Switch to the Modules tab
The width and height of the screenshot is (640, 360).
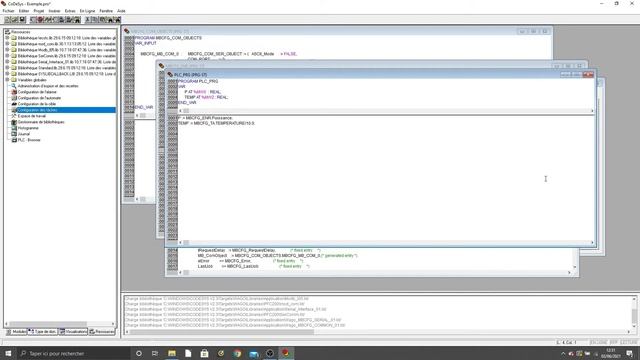click(x=16, y=332)
